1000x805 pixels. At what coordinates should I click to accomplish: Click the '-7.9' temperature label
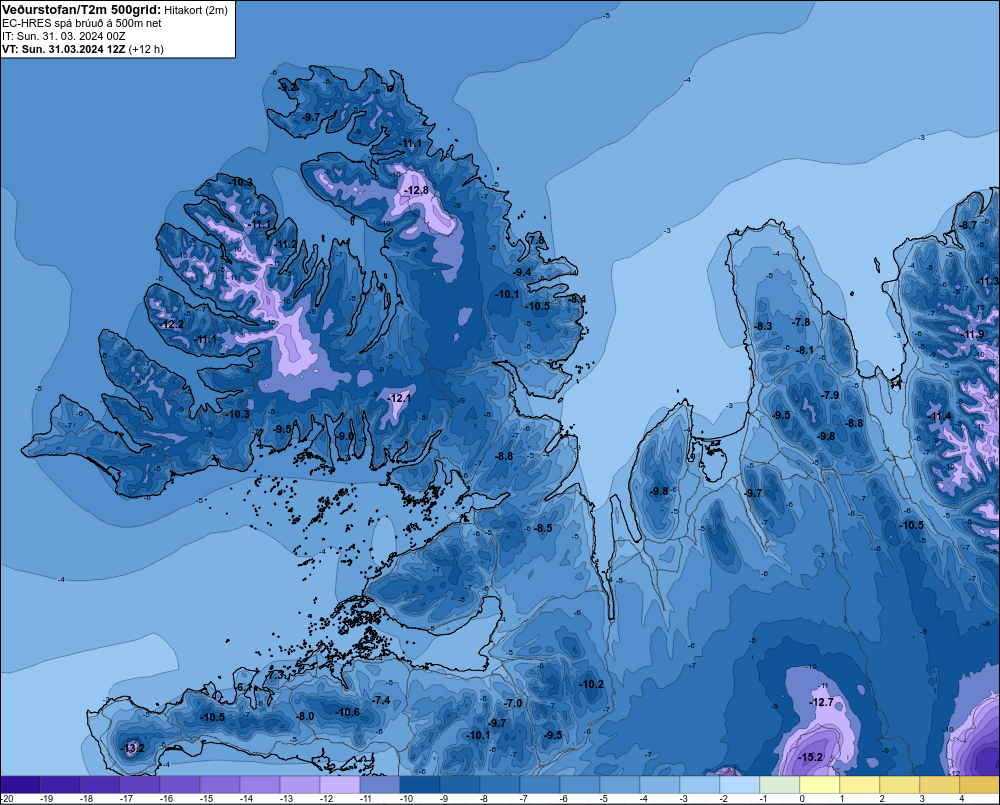[830, 394]
